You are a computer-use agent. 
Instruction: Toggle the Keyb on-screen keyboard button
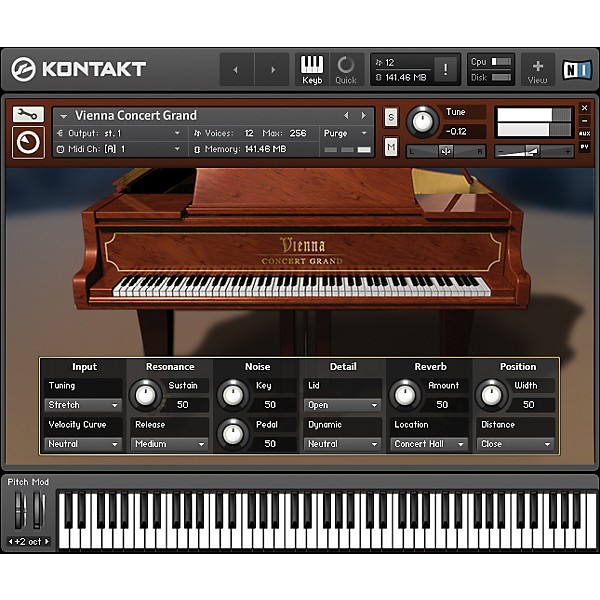click(312, 70)
